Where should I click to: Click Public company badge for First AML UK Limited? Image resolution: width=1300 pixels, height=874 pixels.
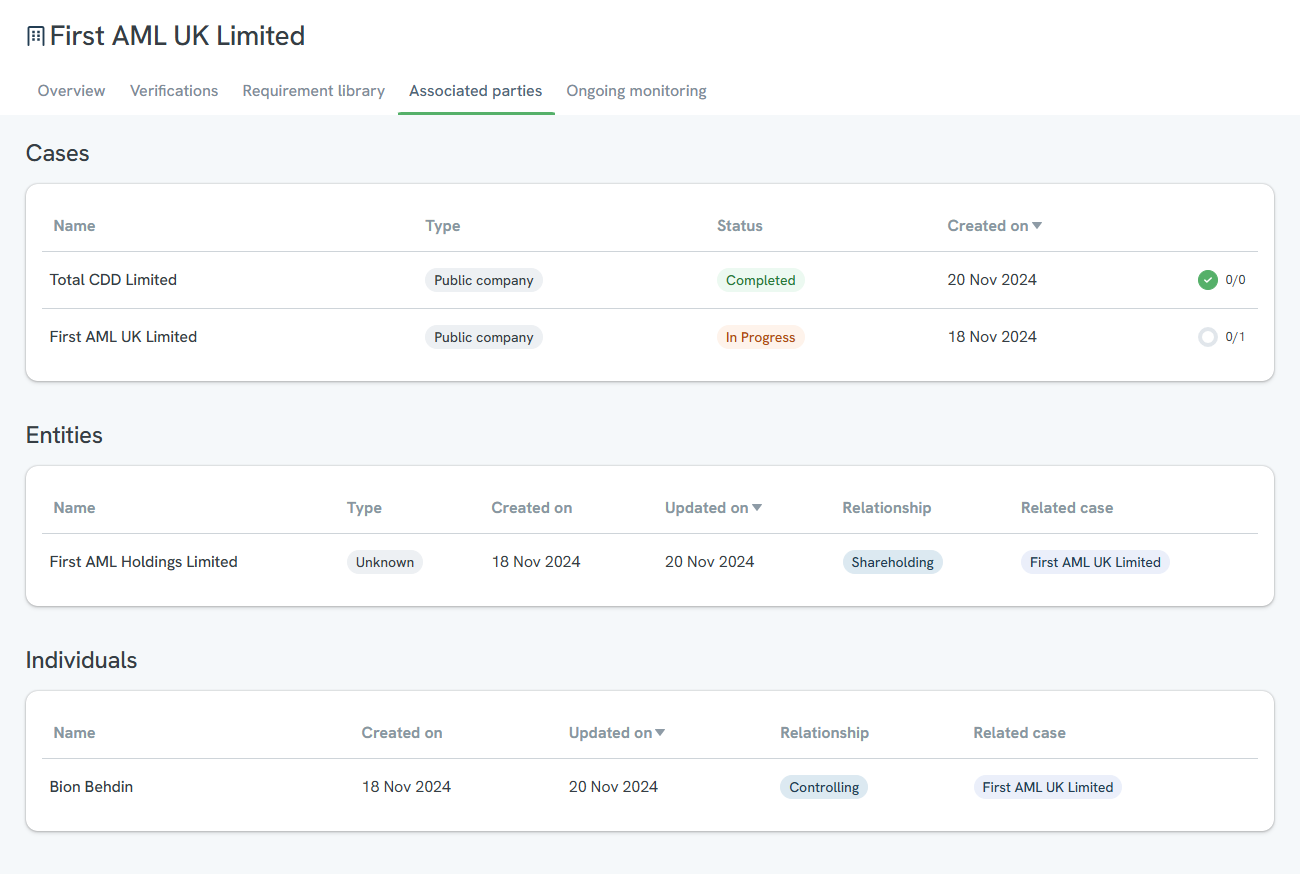pos(484,337)
